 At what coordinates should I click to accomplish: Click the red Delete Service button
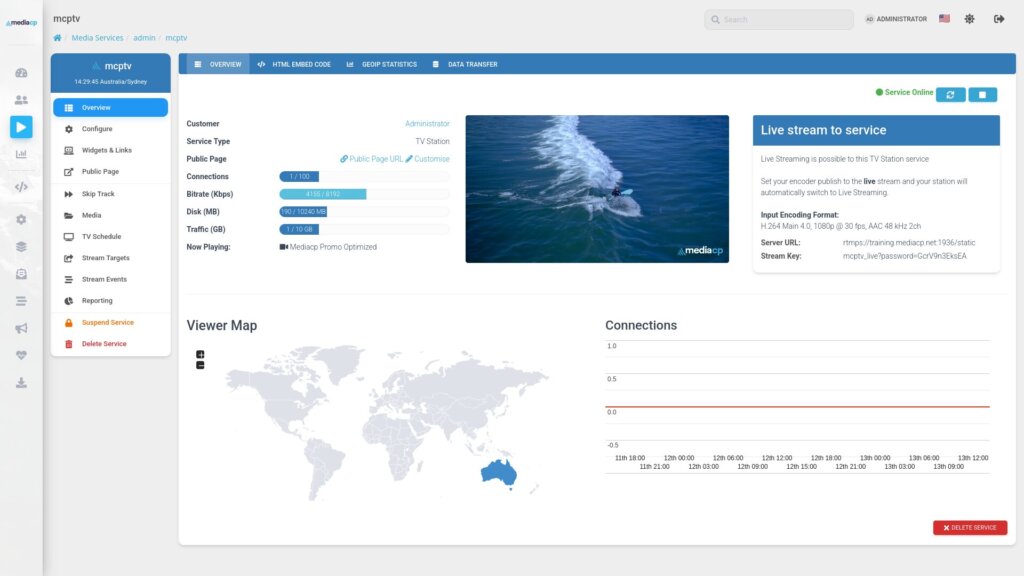tap(970, 528)
